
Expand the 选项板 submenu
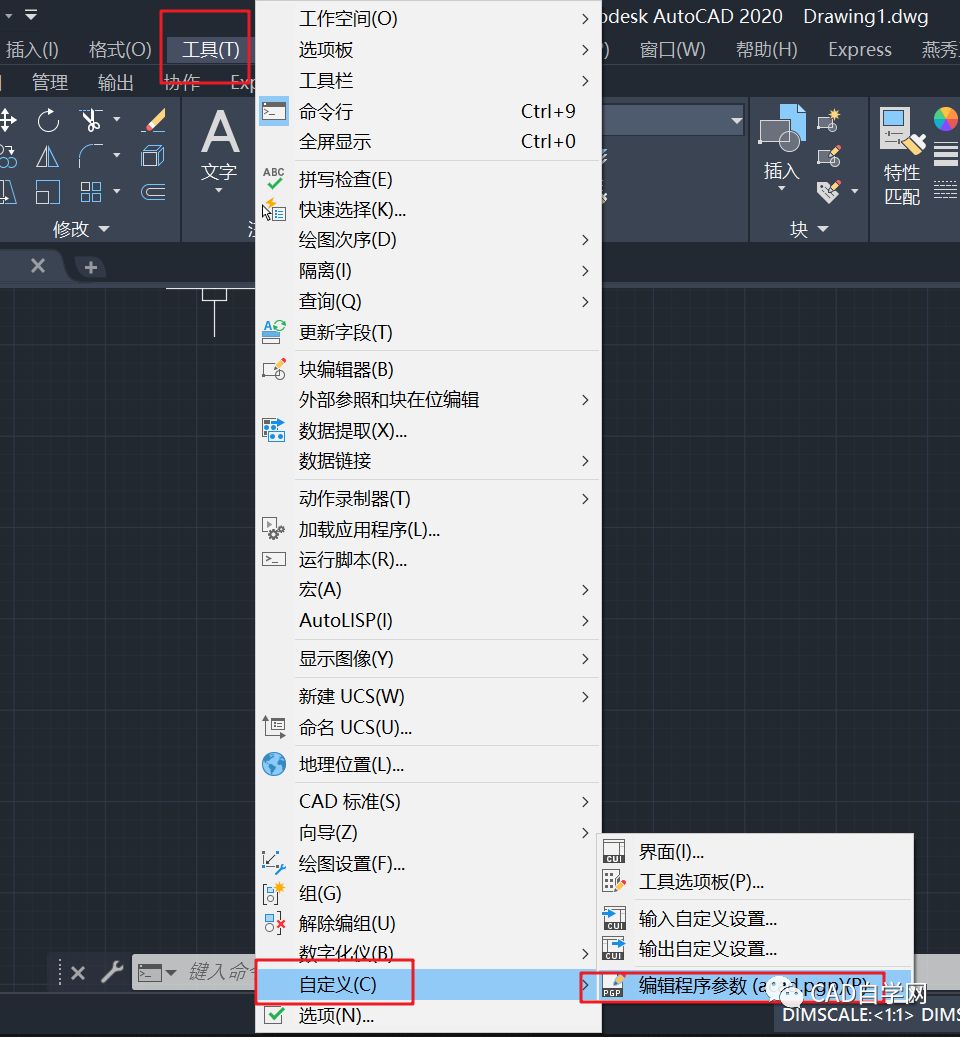428,50
